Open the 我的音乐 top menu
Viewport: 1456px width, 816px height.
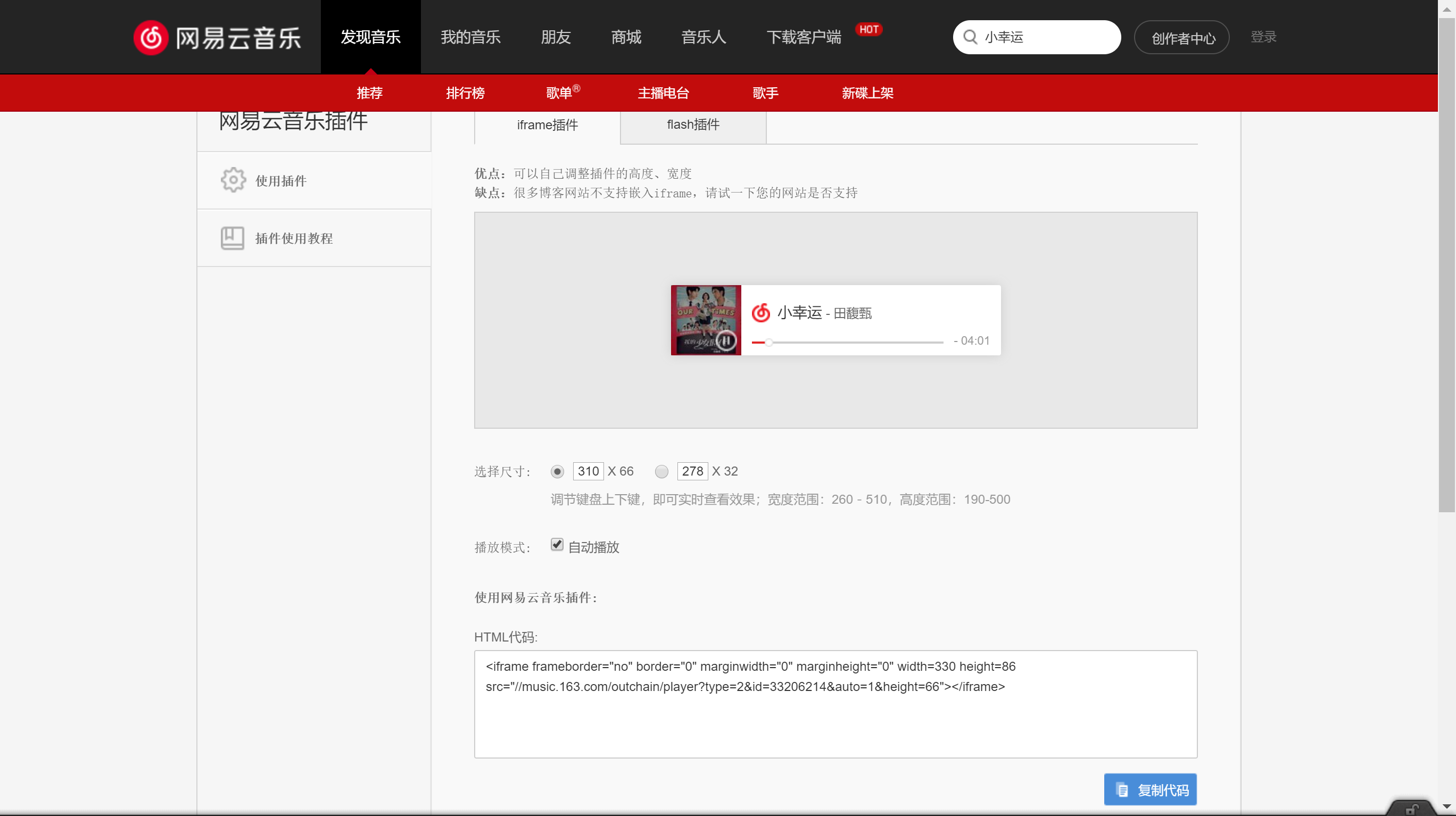470,37
